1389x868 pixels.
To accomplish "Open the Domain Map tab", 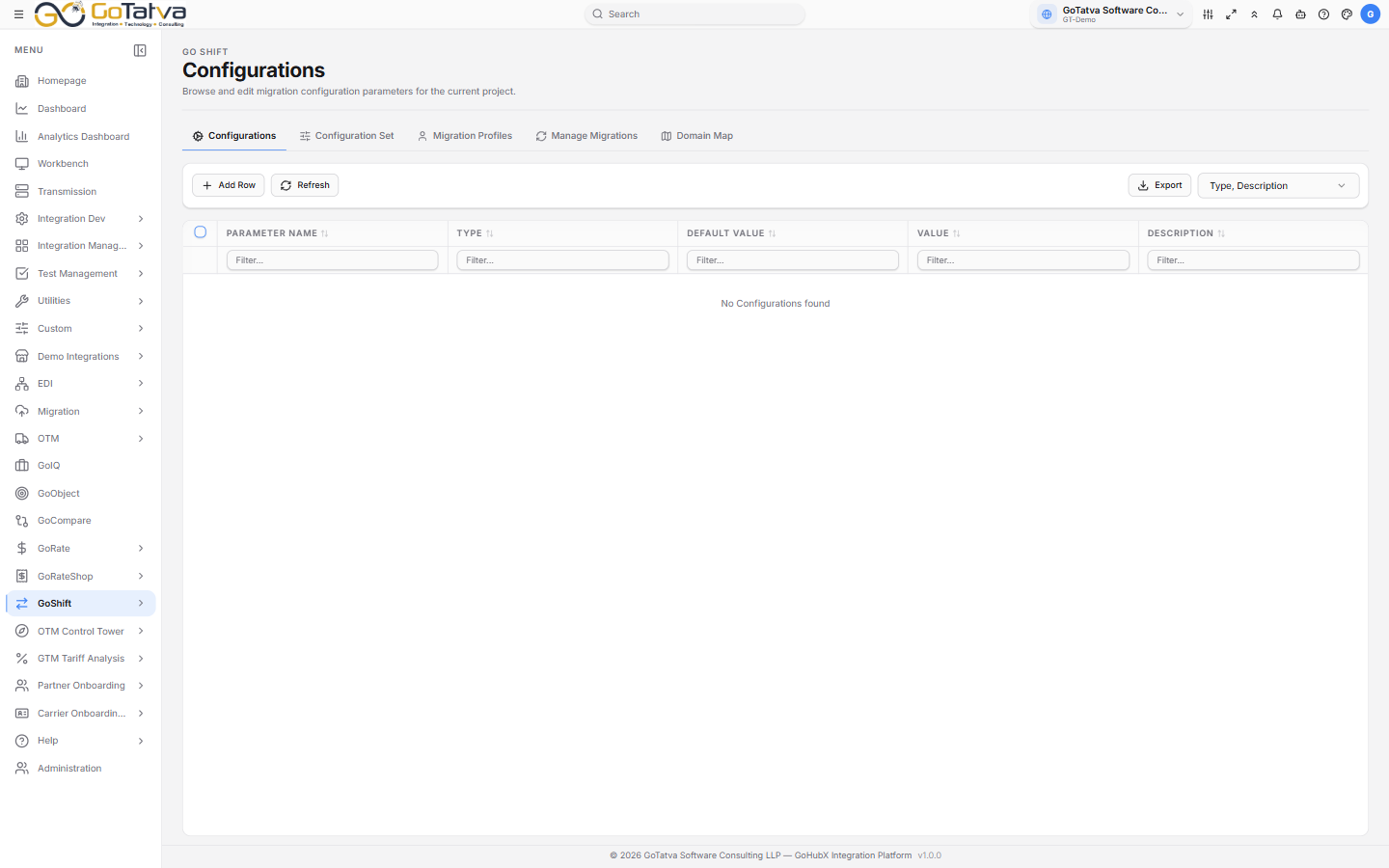I will point(696,136).
